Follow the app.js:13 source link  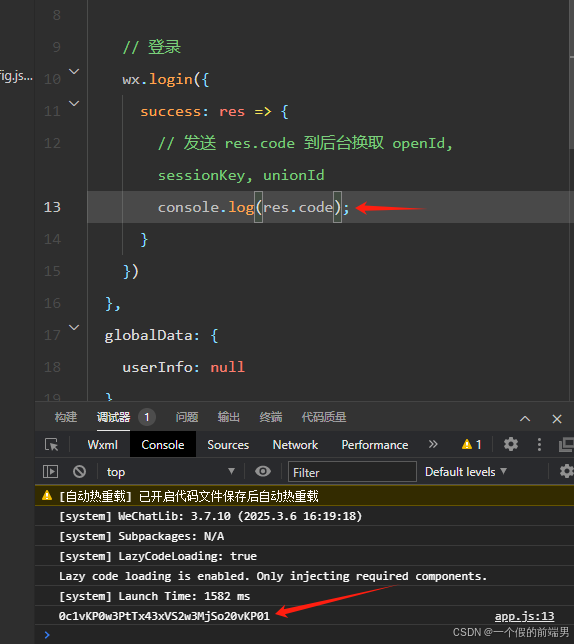tap(524, 616)
